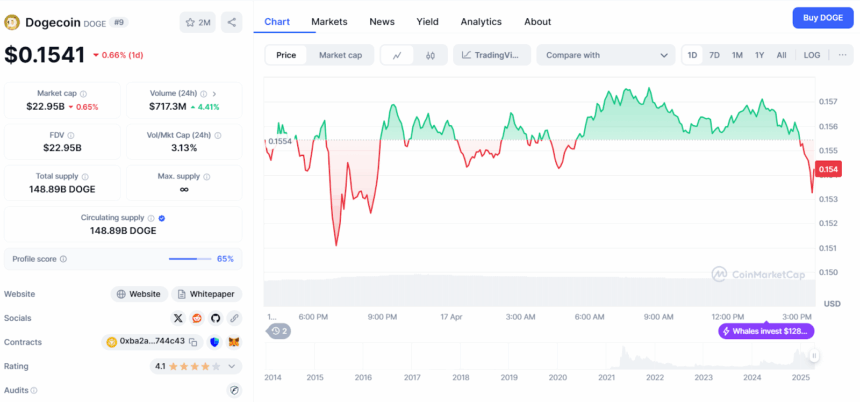
Task: Click the $717.3M volume value
Action: click(x=167, y=106)
